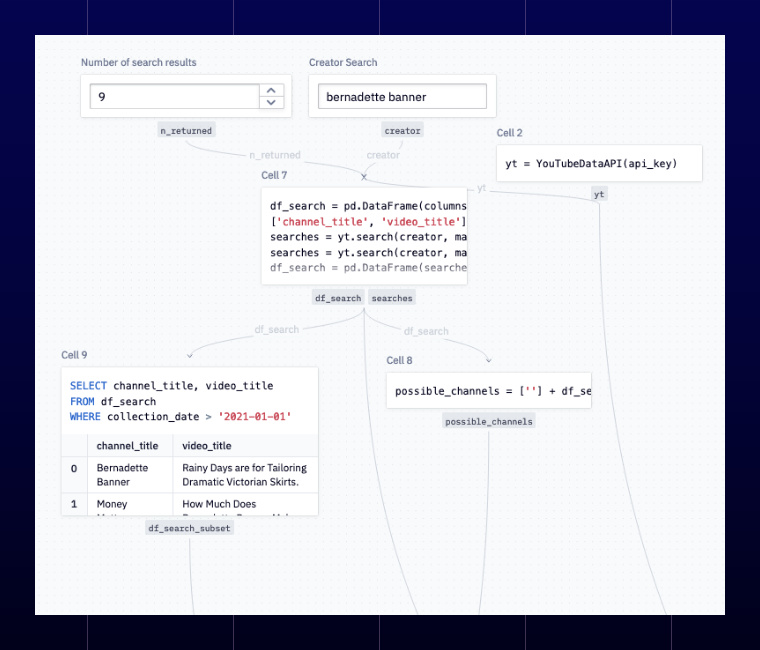Click the Cell 7 label
The image size is (760, 650).
pyautogui.click(x=274, y=175)
